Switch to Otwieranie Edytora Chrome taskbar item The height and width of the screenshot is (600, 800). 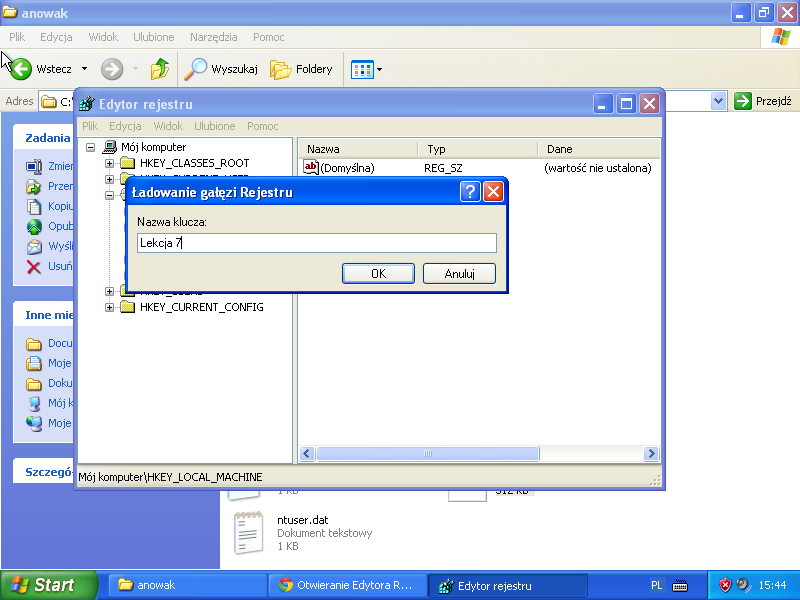[346, 586]
